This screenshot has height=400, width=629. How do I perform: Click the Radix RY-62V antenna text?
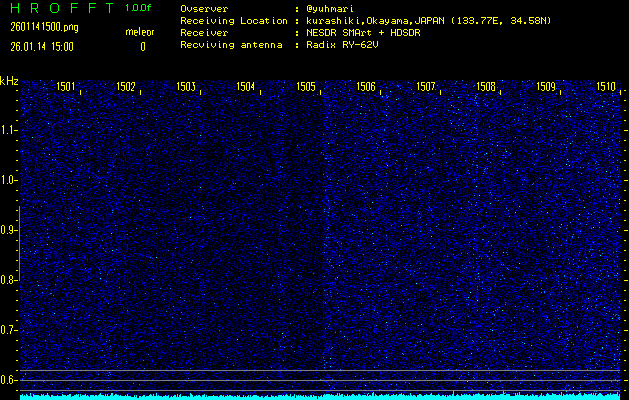342,45
